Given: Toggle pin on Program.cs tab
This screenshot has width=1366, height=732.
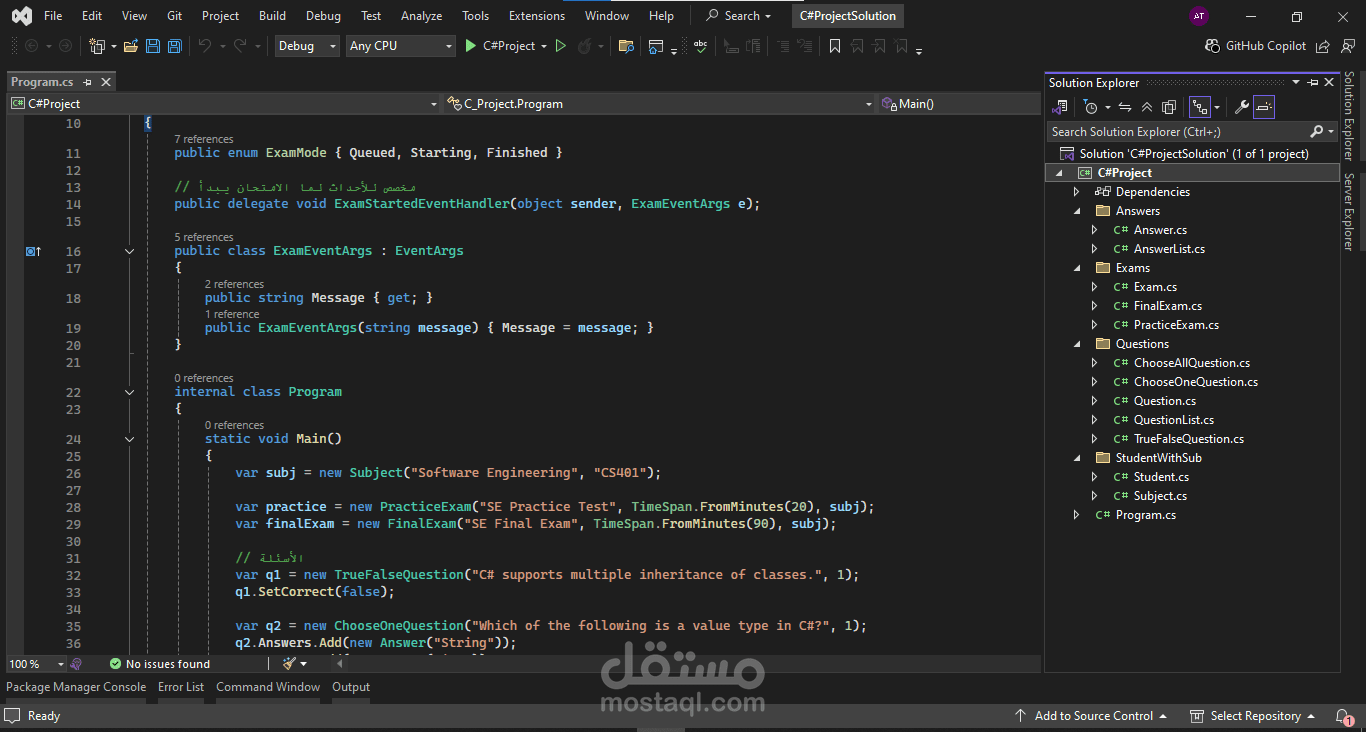Looking at the screenshot, I should 88,83.
